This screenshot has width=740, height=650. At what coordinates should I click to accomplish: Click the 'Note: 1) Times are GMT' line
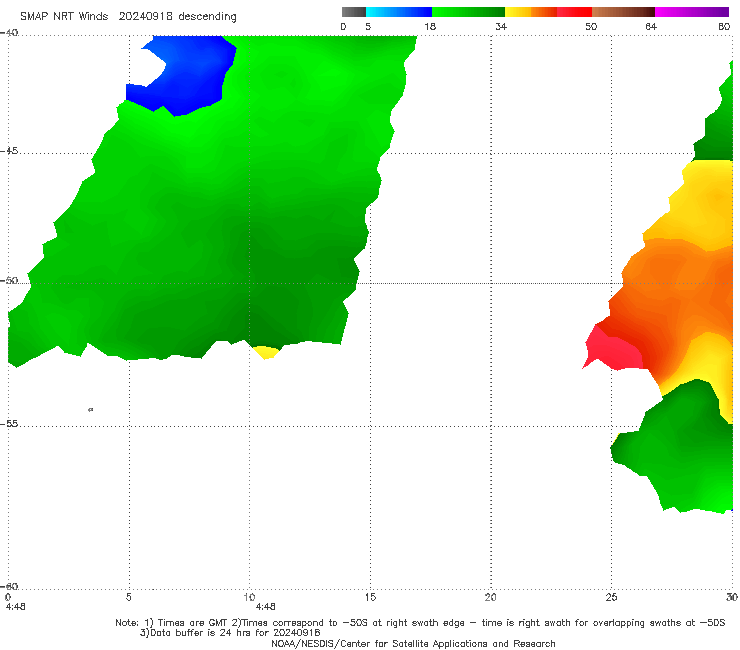[420, 623]
